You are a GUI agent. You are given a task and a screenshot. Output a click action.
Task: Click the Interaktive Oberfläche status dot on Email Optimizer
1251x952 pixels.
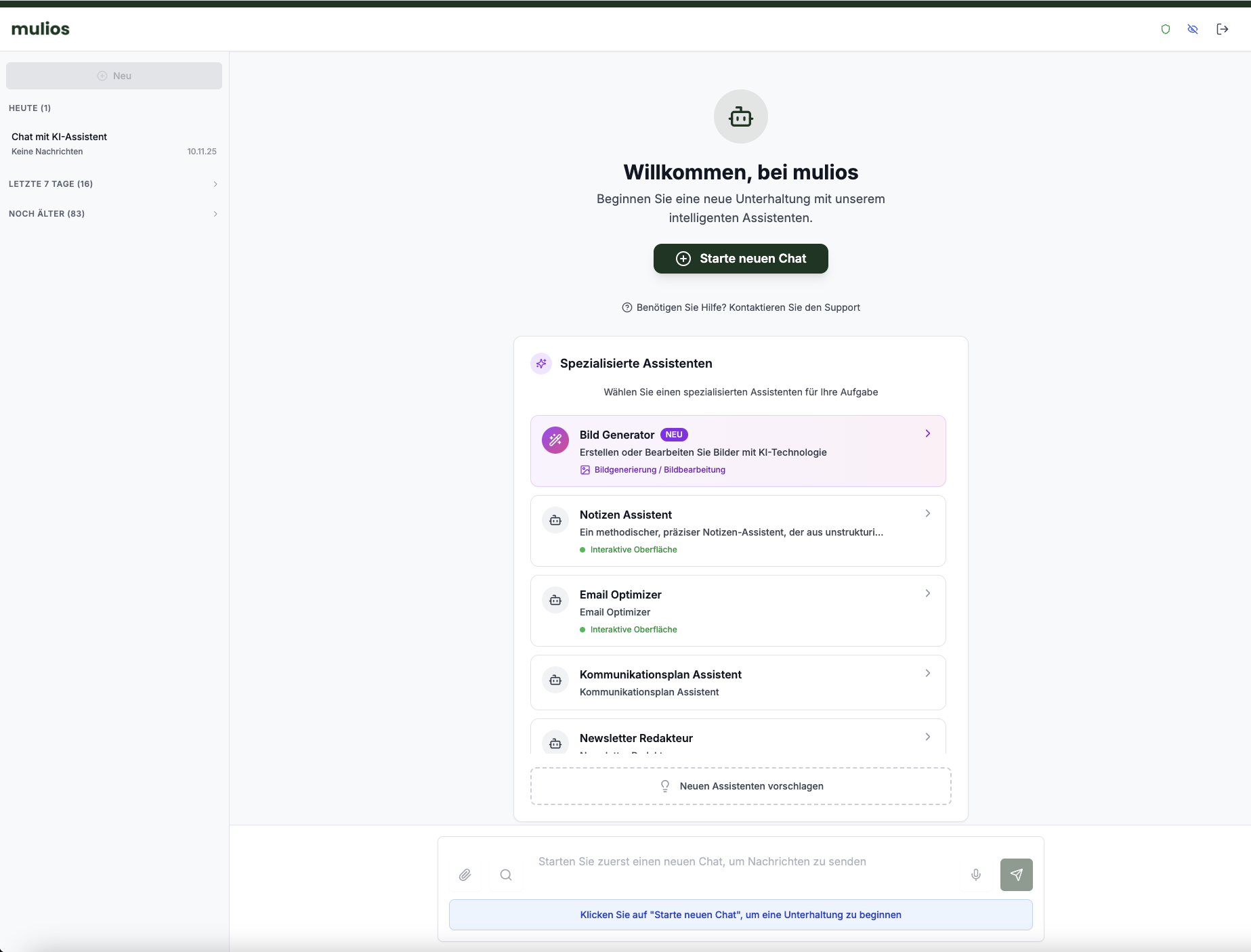coord(583,629)
